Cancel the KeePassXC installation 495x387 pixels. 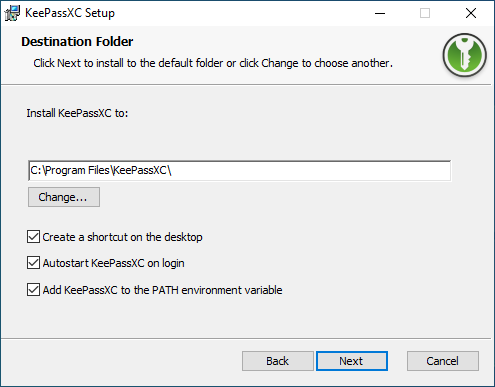pos(443,361)
